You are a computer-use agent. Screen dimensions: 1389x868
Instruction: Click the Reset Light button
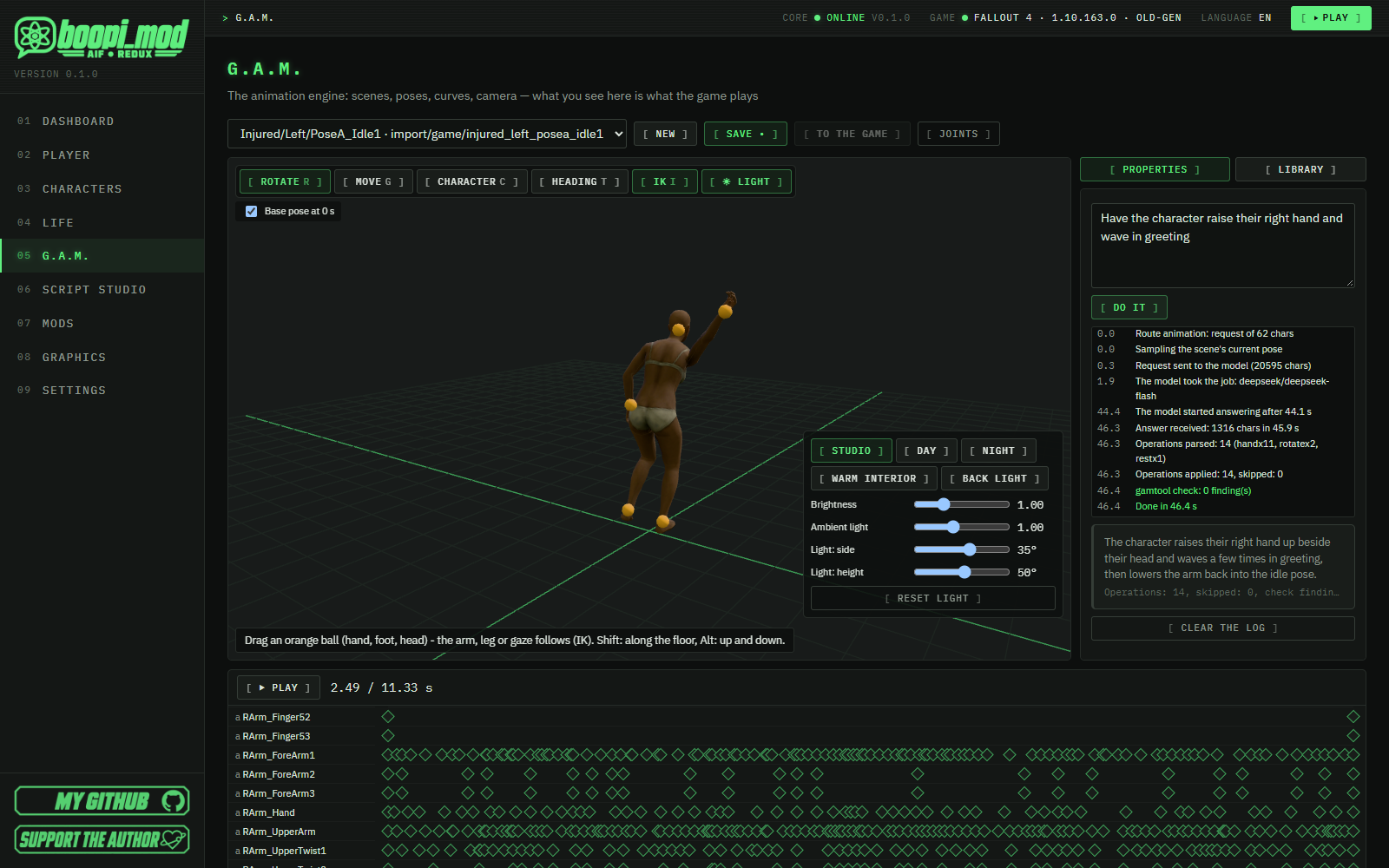point(933,598)
